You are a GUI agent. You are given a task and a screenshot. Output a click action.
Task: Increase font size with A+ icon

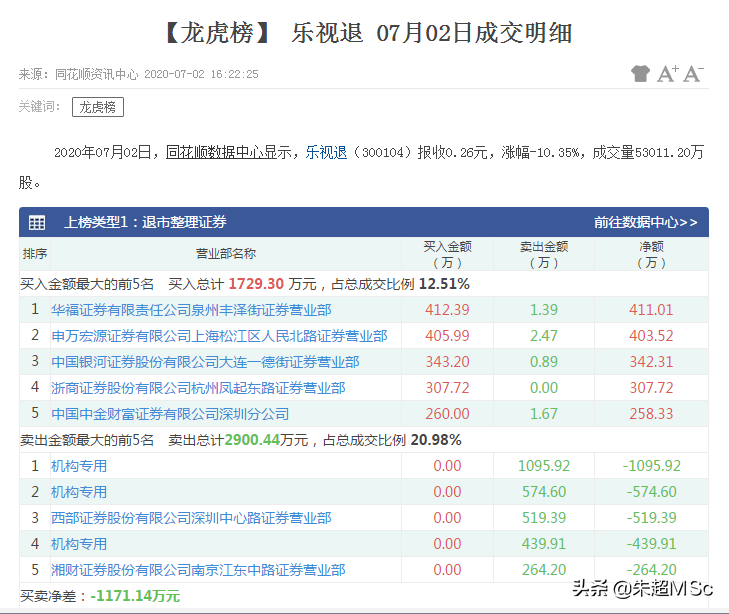click(x=668, y=73)
